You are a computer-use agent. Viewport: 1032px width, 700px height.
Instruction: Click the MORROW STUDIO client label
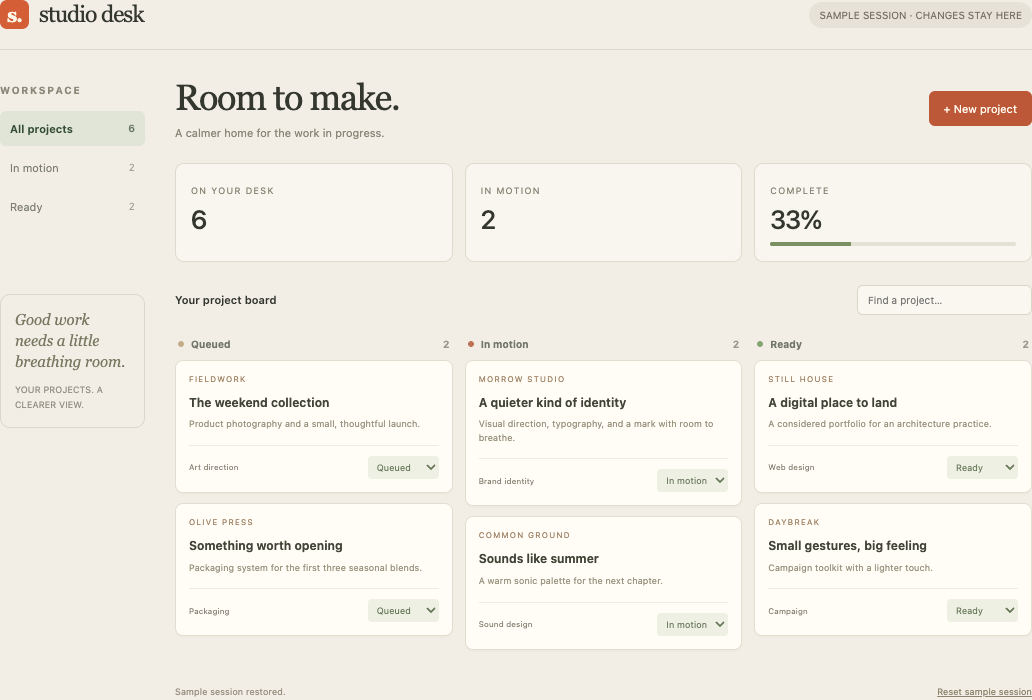pyautogui.click(x=522, y=379)
